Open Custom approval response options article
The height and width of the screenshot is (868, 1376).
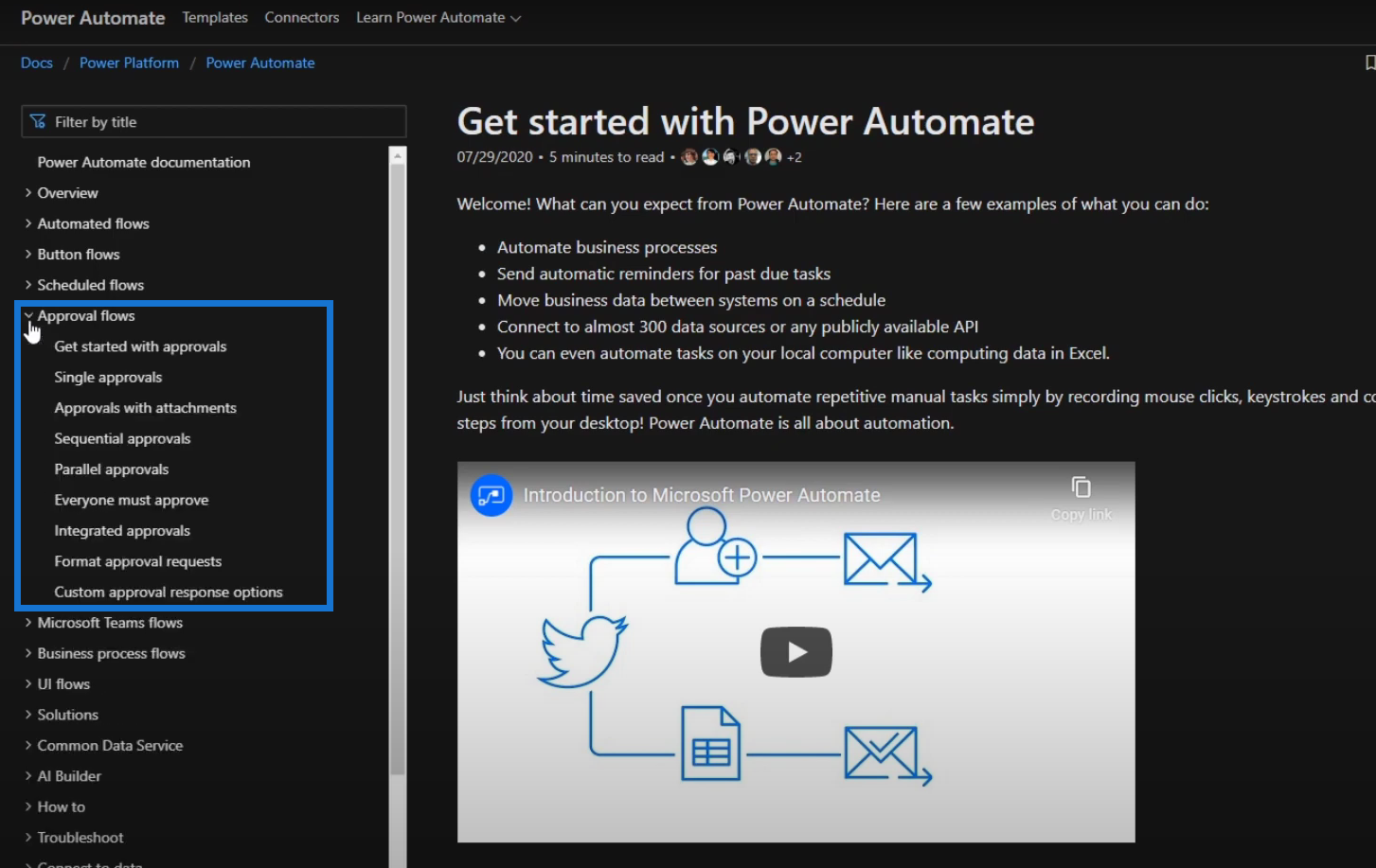[x=169, y=592]
